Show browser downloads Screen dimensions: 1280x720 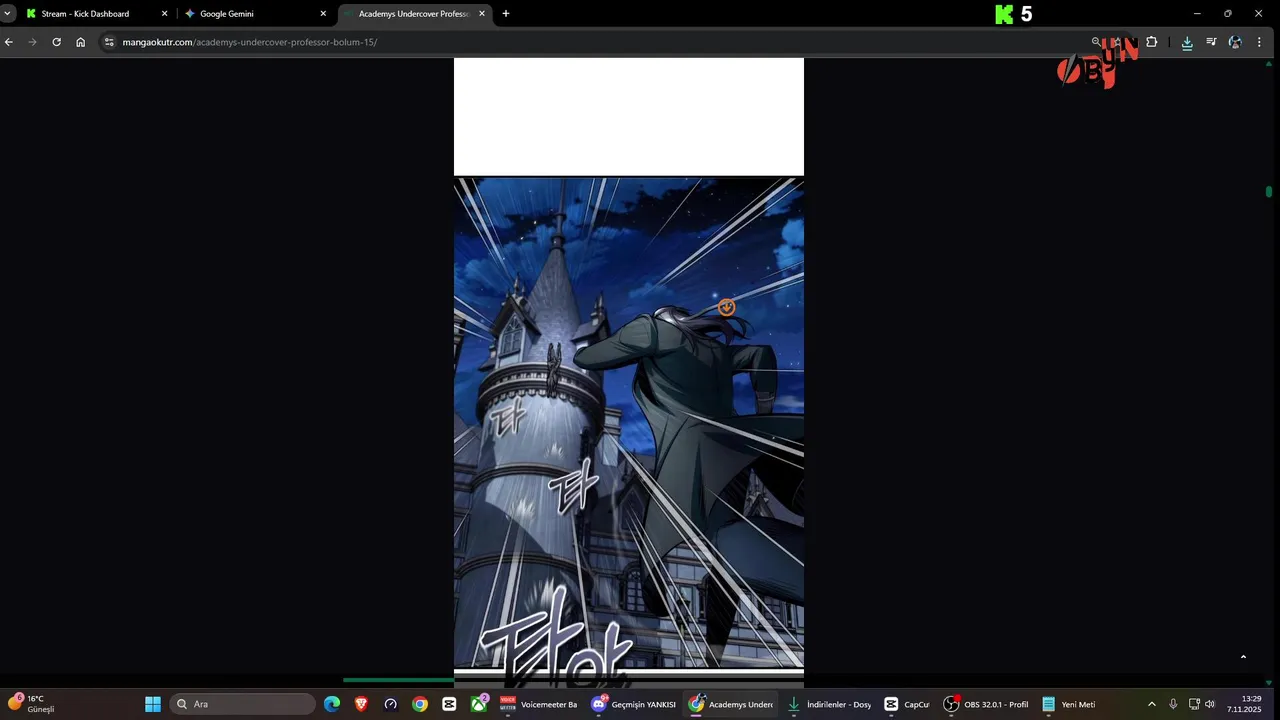(1187, 42)
